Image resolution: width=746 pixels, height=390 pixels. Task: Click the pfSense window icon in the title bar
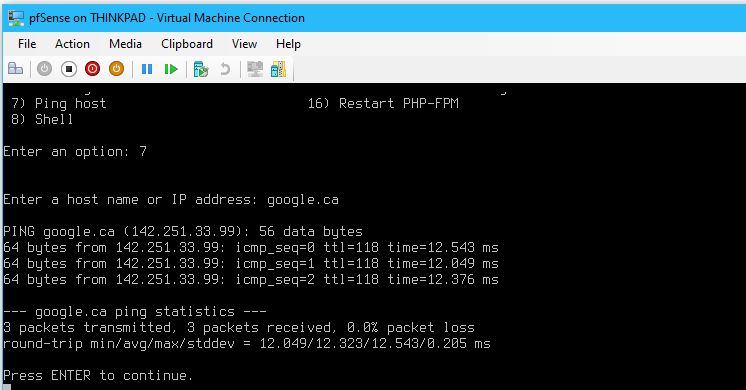[16, 18]
